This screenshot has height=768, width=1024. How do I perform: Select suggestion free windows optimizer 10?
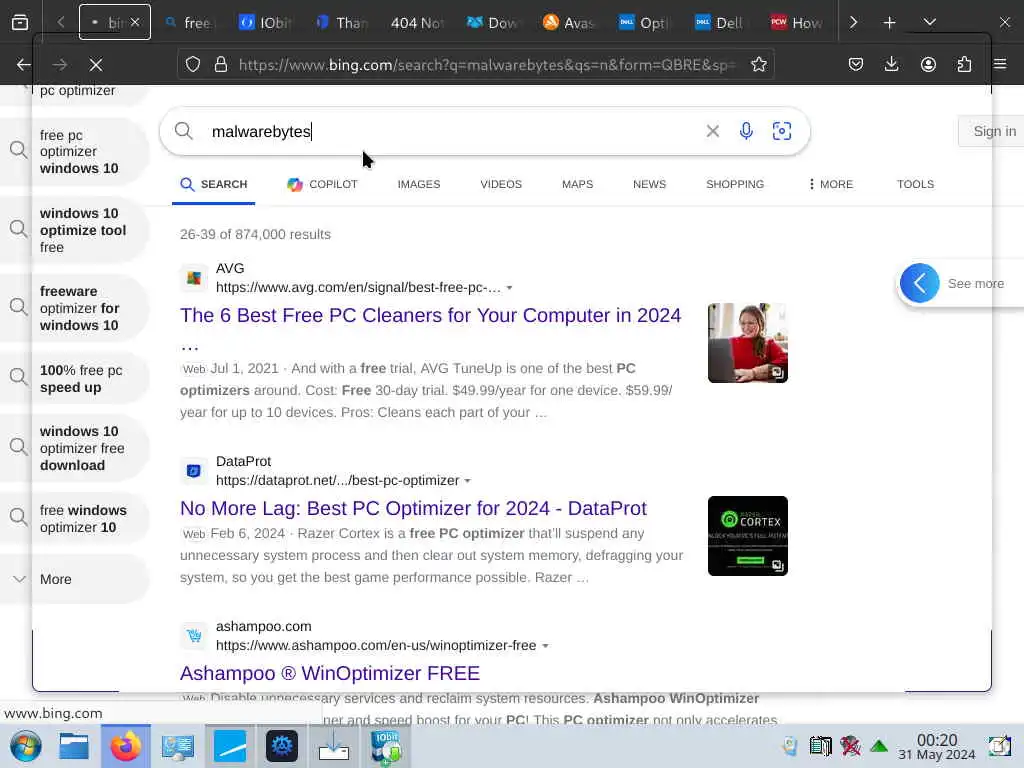click(x=74, y=519)
